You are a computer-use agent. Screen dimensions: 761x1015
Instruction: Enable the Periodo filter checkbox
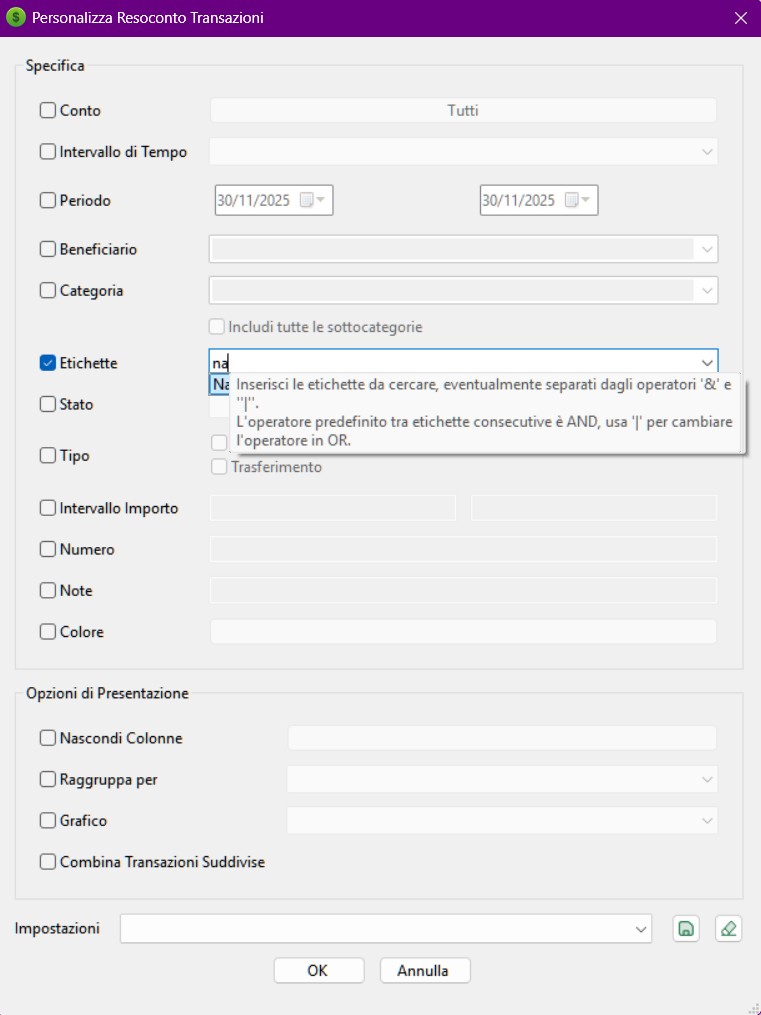coord(48,200)
